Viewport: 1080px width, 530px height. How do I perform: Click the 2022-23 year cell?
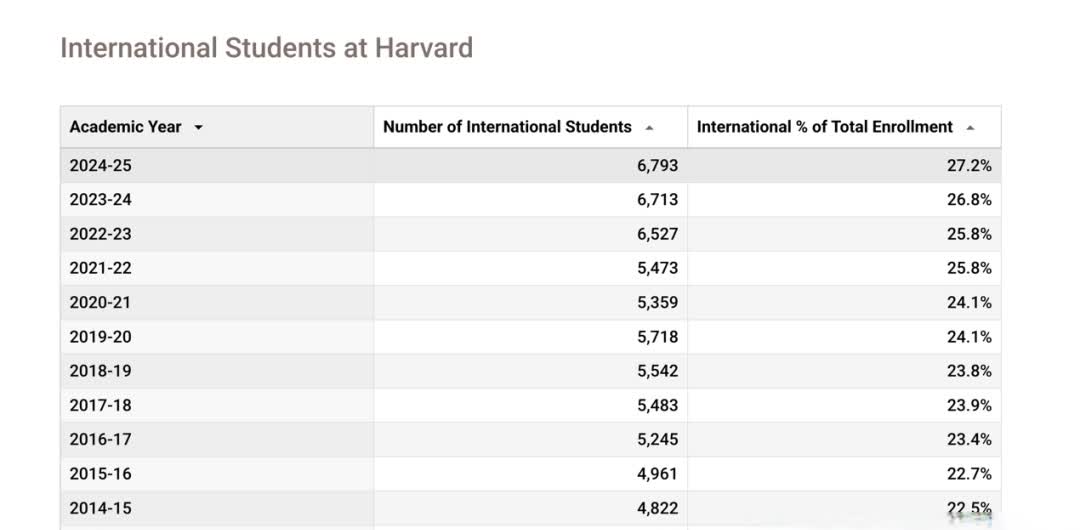pyautogui.click(x=217, y=234)
